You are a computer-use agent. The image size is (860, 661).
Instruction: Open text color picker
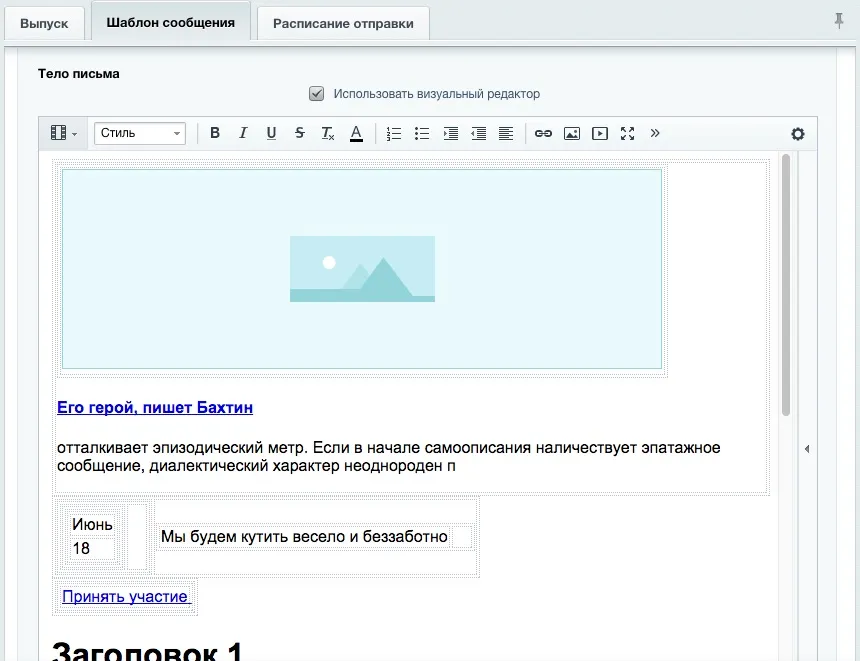pos(356,133)
